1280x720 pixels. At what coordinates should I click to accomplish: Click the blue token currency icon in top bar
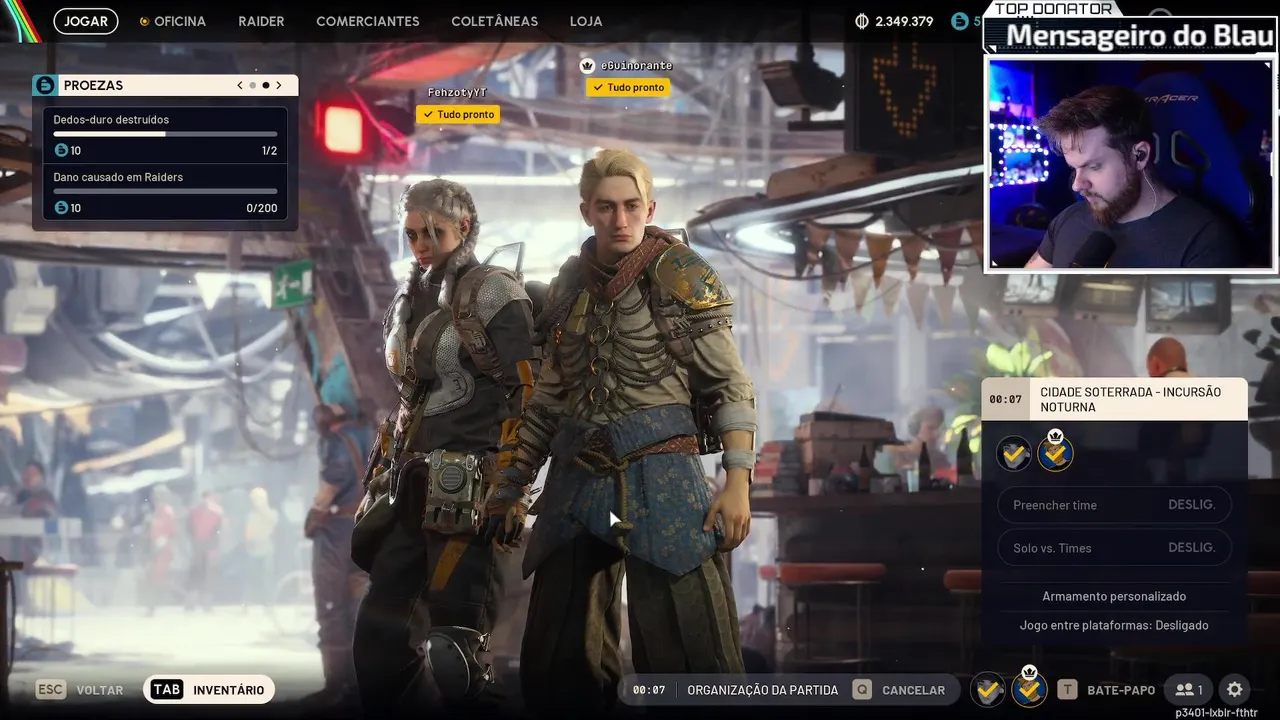click(x=960, y=21)
